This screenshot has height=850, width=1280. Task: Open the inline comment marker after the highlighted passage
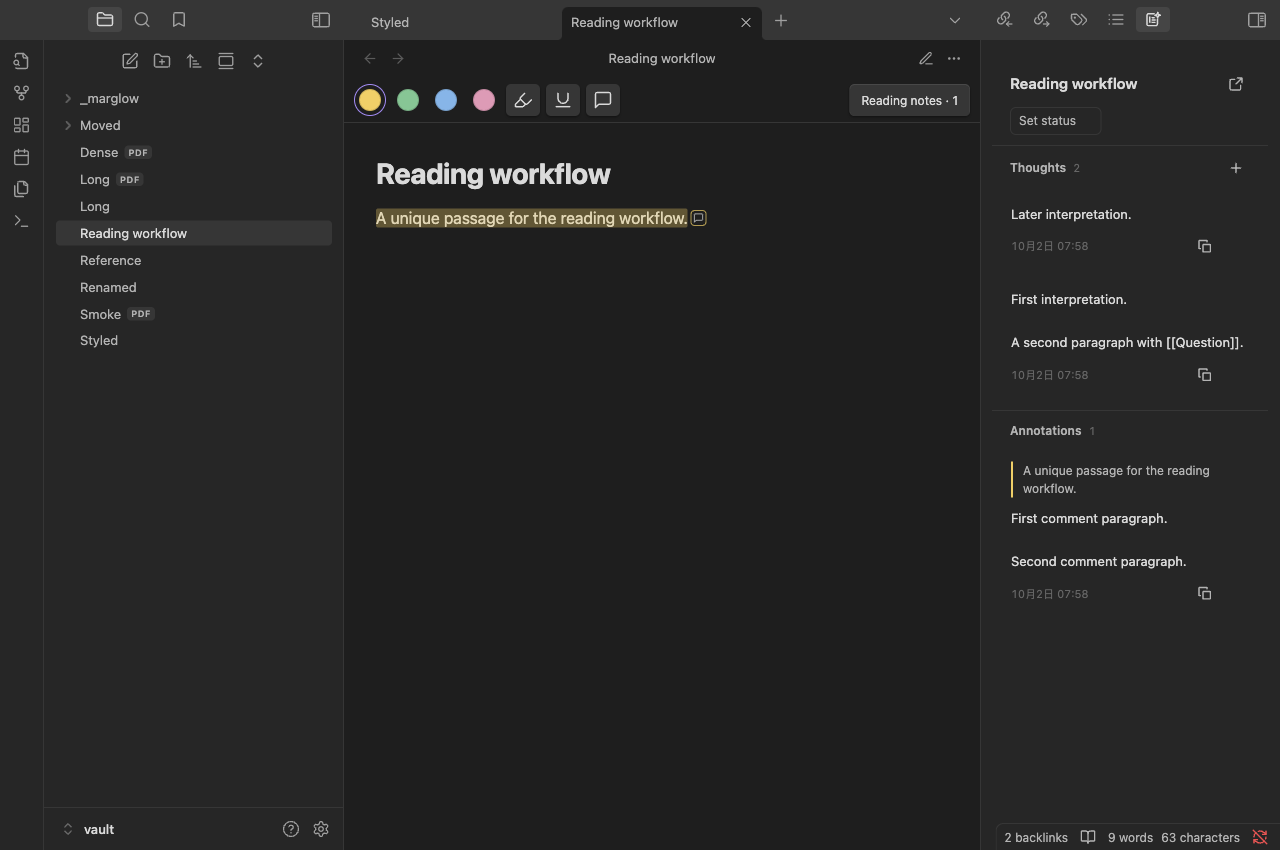pyautogui.click(x=699, y=218)
